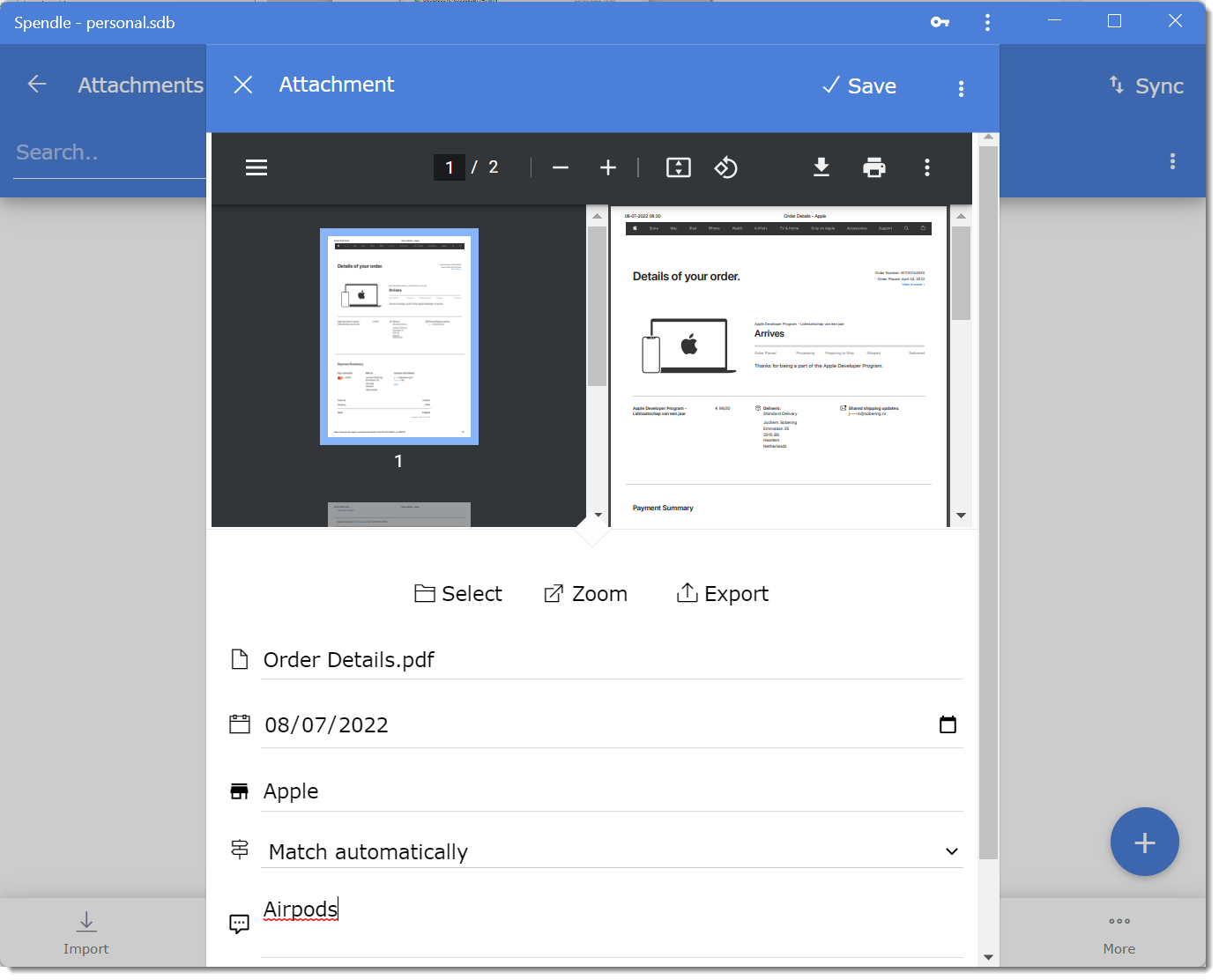Viewport: 1219px width, 980px height.
Task: Click the comment icon beside note
Action: tap(240, 924)
